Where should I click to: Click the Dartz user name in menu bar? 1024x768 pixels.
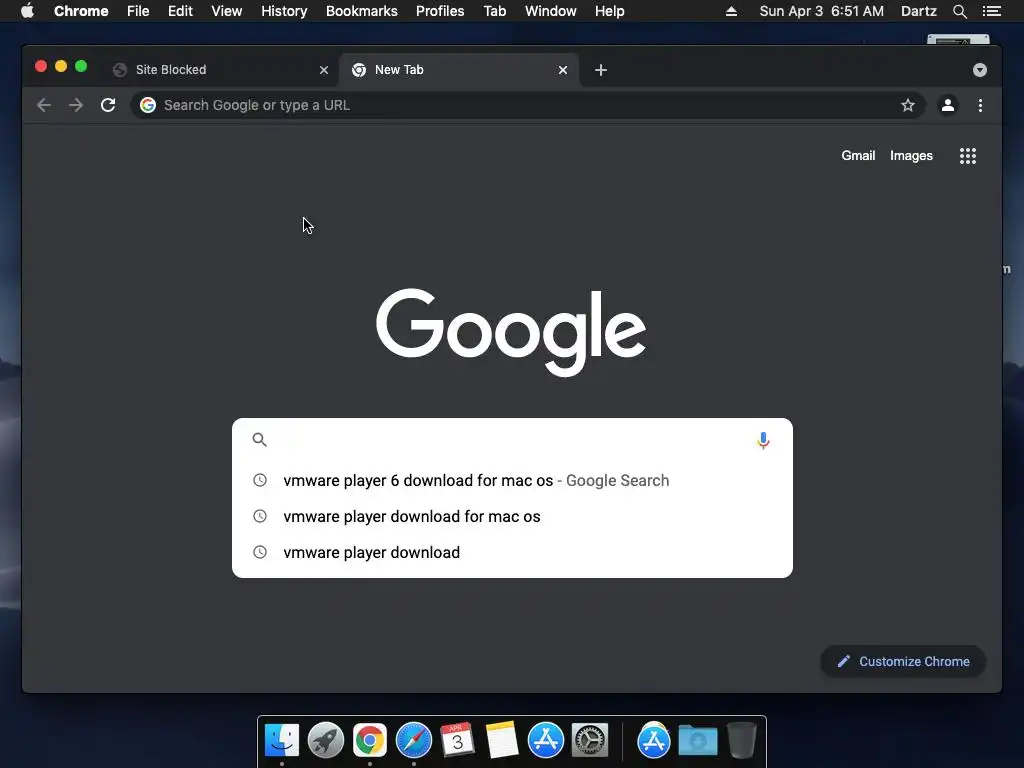[919, 11]
